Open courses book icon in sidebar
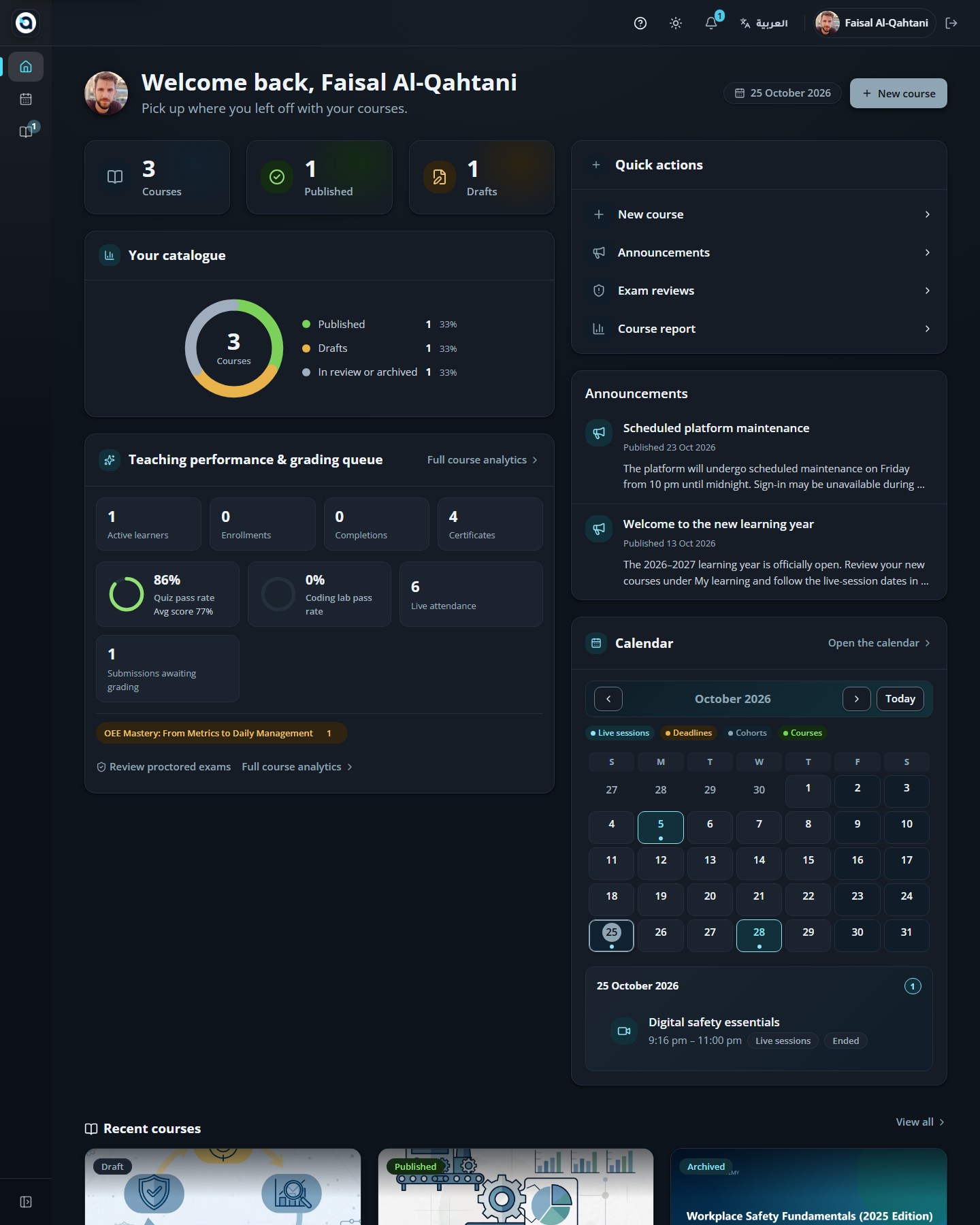 click(26, 132)
